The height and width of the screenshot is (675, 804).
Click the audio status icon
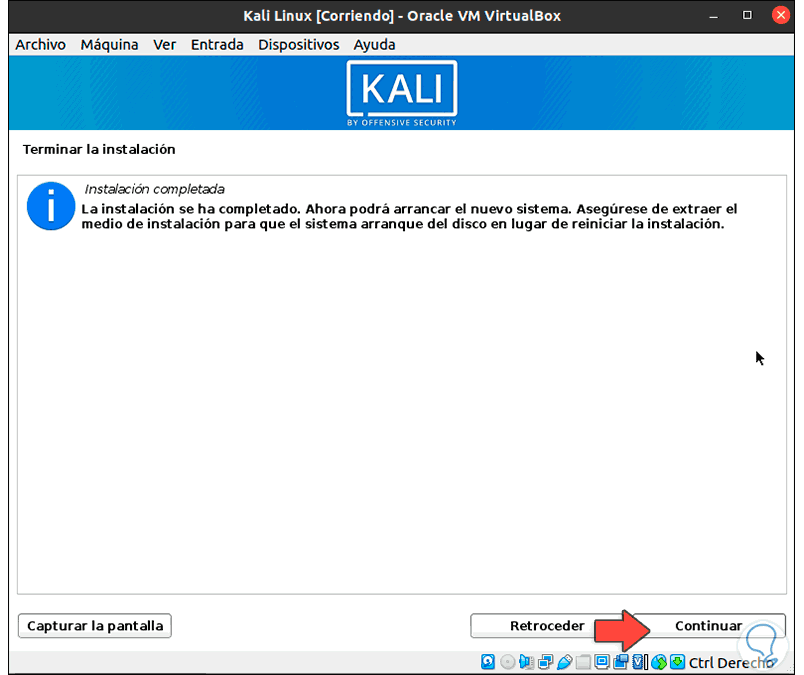[x=527, y=662]
